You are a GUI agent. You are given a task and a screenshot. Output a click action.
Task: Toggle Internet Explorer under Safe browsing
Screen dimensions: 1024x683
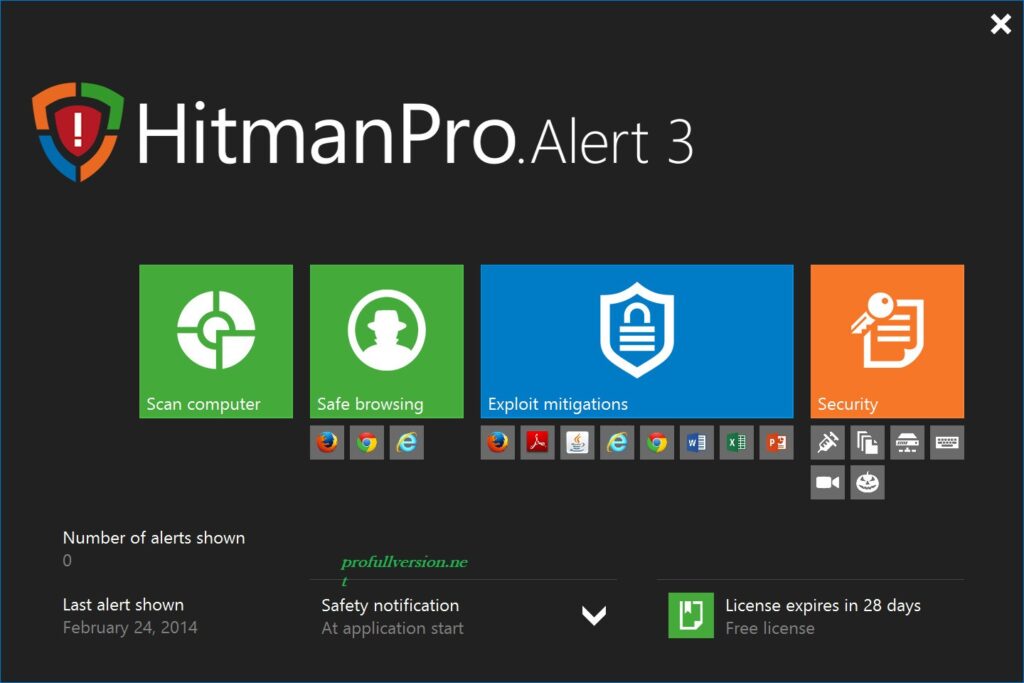tap(407, 442)
